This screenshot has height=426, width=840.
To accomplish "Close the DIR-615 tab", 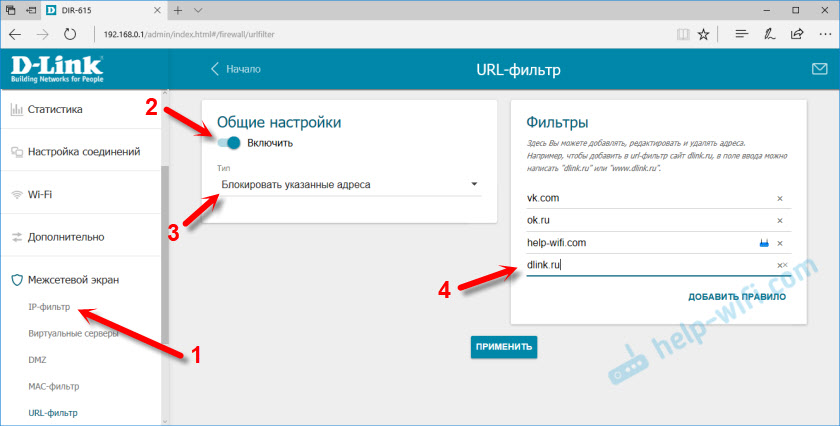I will [x=157, y=10].
